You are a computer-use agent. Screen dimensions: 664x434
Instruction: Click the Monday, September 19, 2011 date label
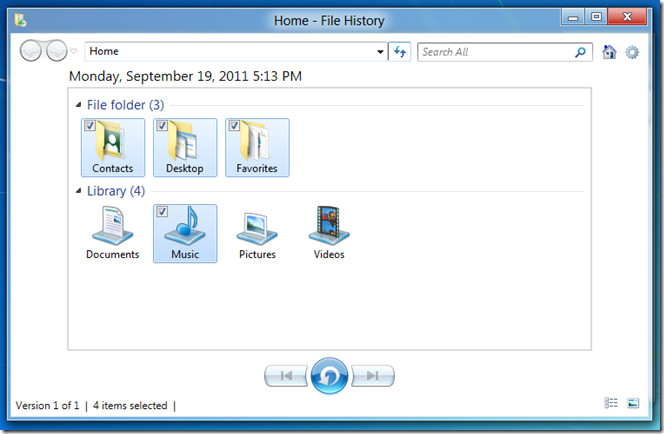click(x=185, y=76)
